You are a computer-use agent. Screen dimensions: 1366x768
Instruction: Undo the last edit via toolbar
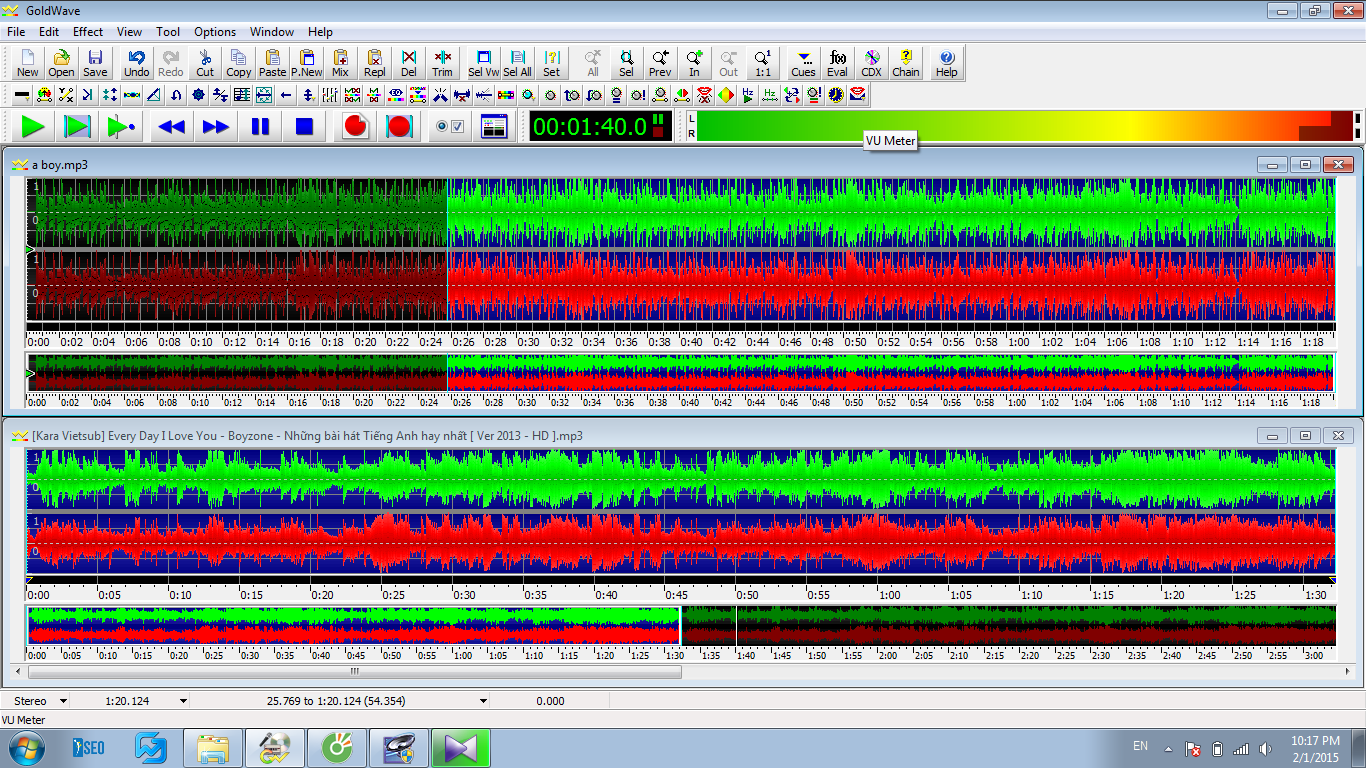(136, 63)
